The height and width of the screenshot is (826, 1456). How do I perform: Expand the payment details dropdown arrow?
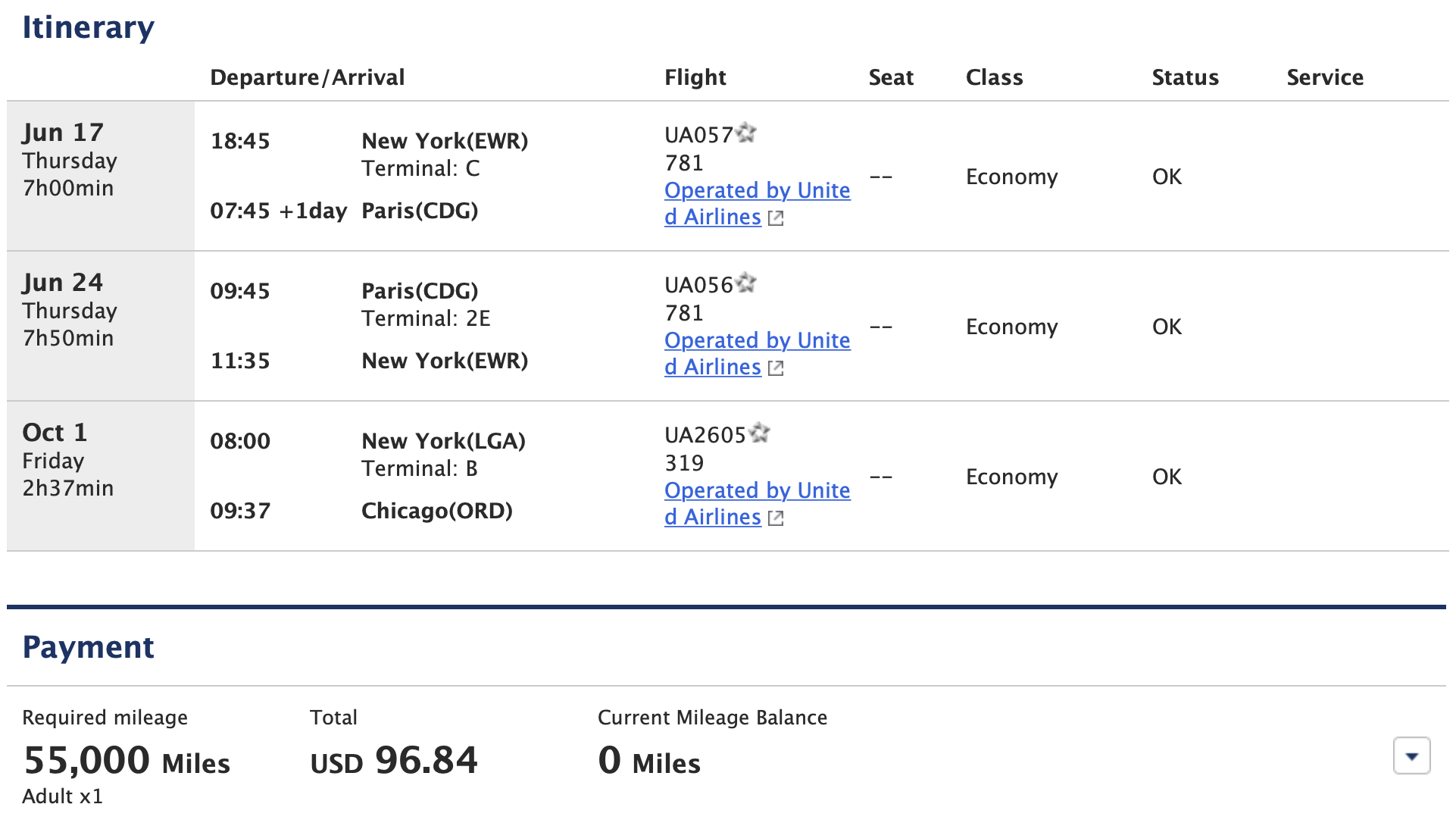[1411, 756]
